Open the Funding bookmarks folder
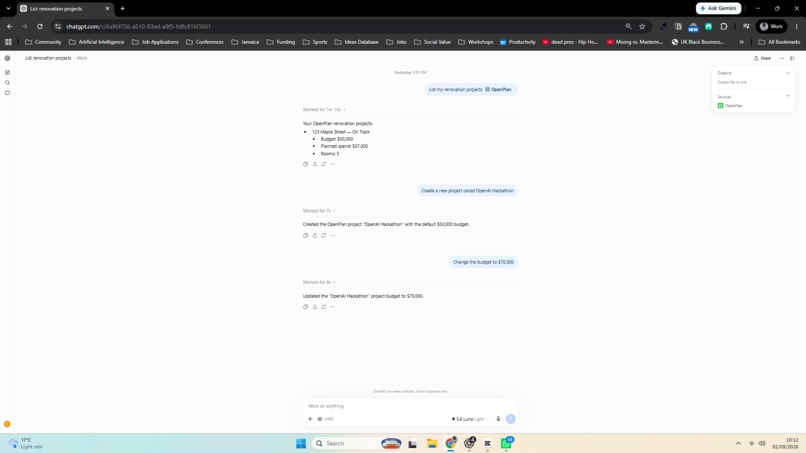The image size is (806, 453). point(281,42)
